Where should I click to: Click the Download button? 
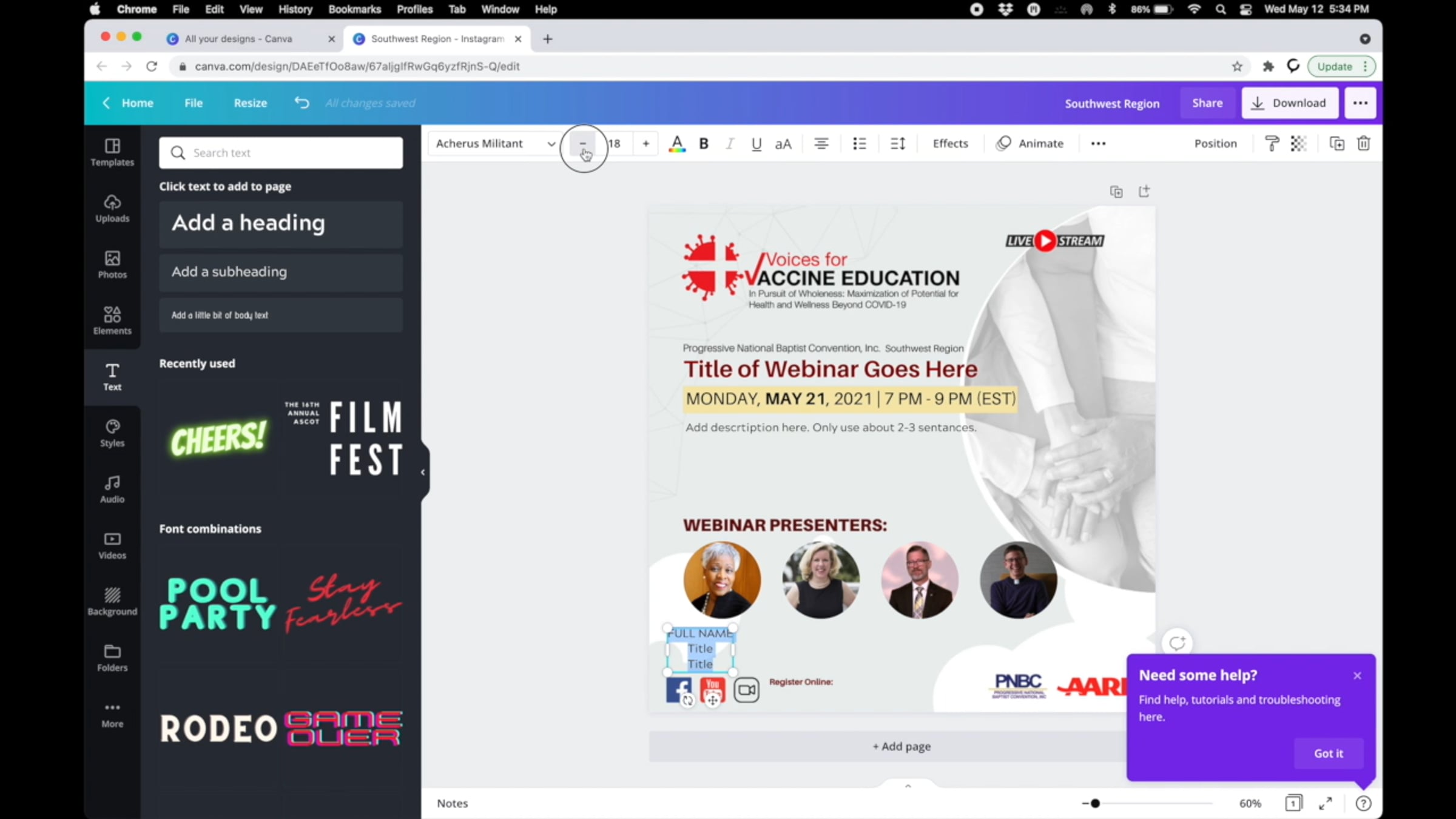[1289, 103]
